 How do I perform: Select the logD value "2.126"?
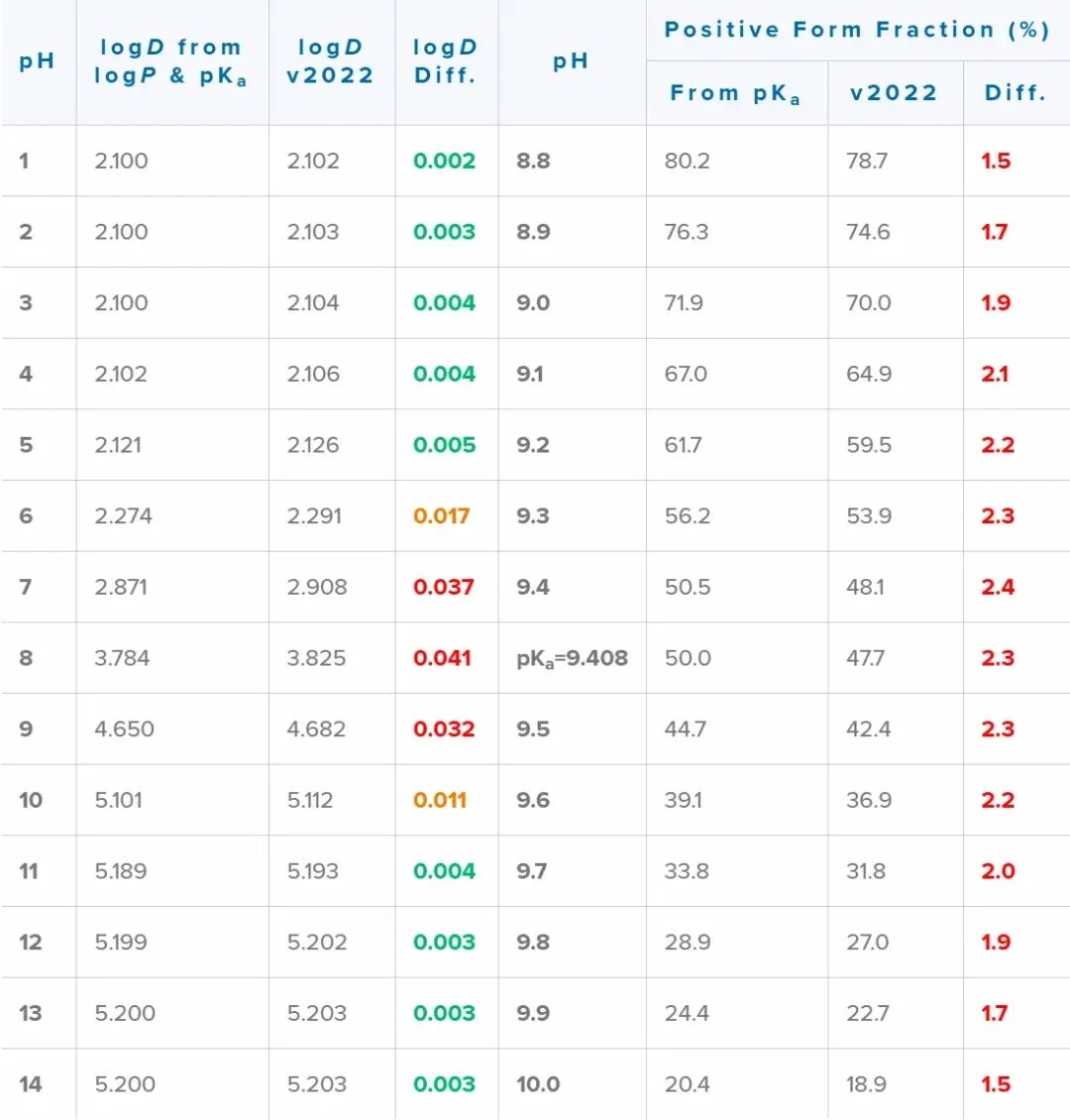coord(313,445)
